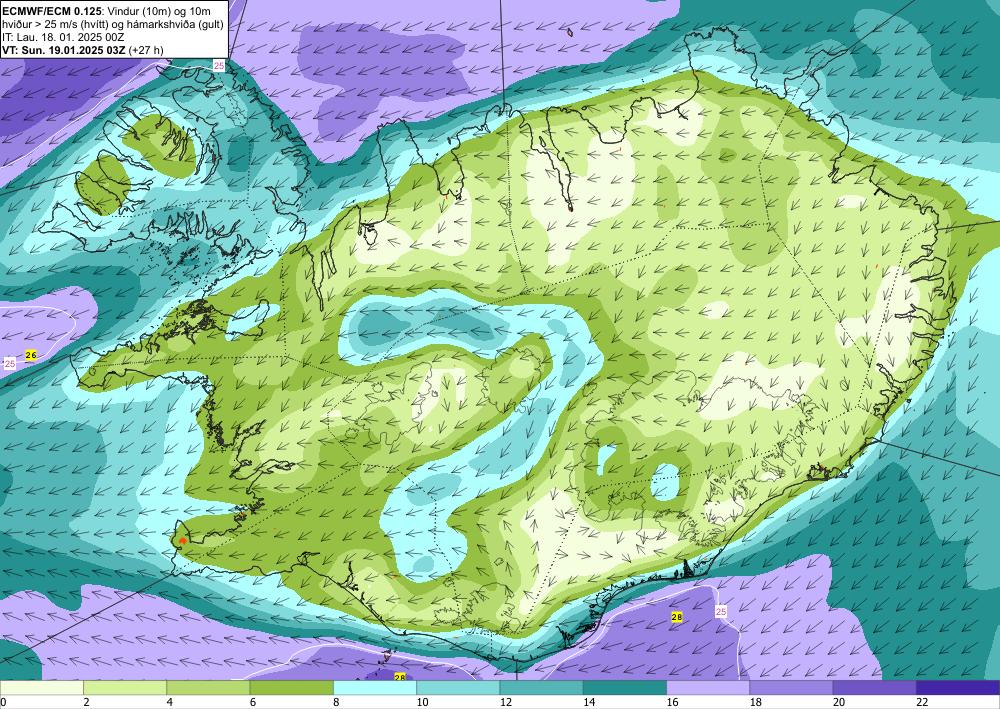Click the 12–14 m/s teal legend swatch
The height and width of the screenshot is (709, 1000).
point(541,688)
